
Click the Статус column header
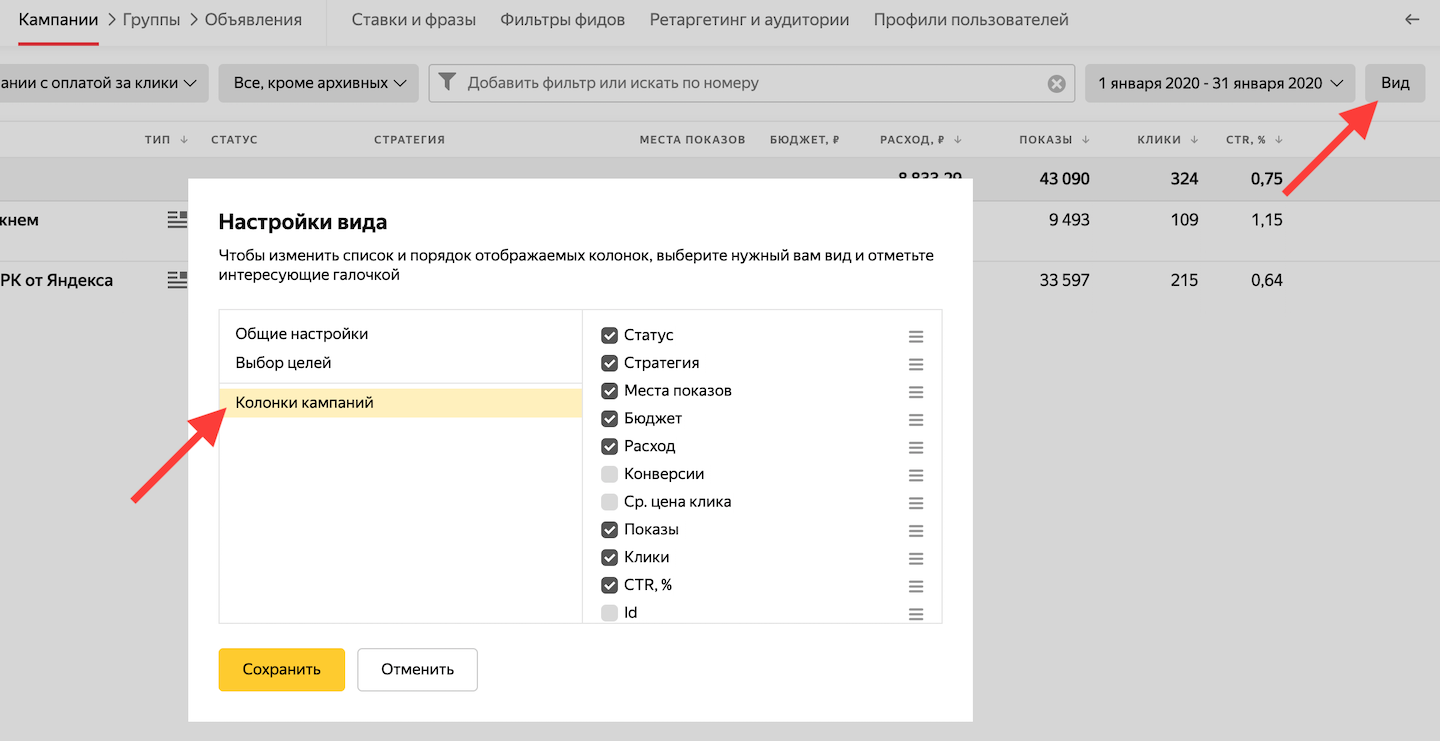(234, 140)
